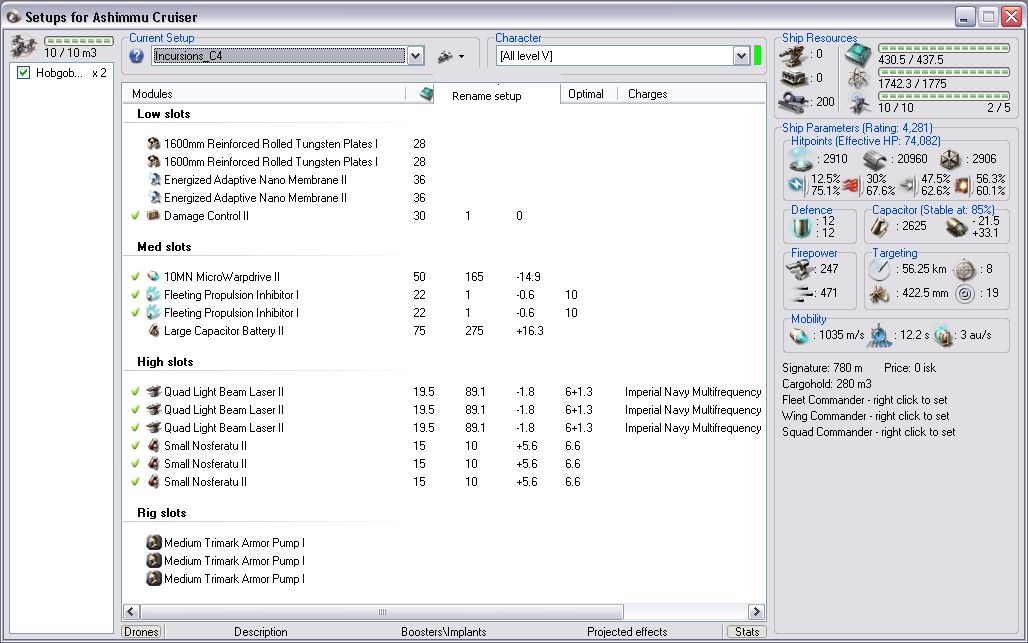Click the first Small Nosferatu II icon
Viewport: 1028px width, 643px height.
click(153, 446)
